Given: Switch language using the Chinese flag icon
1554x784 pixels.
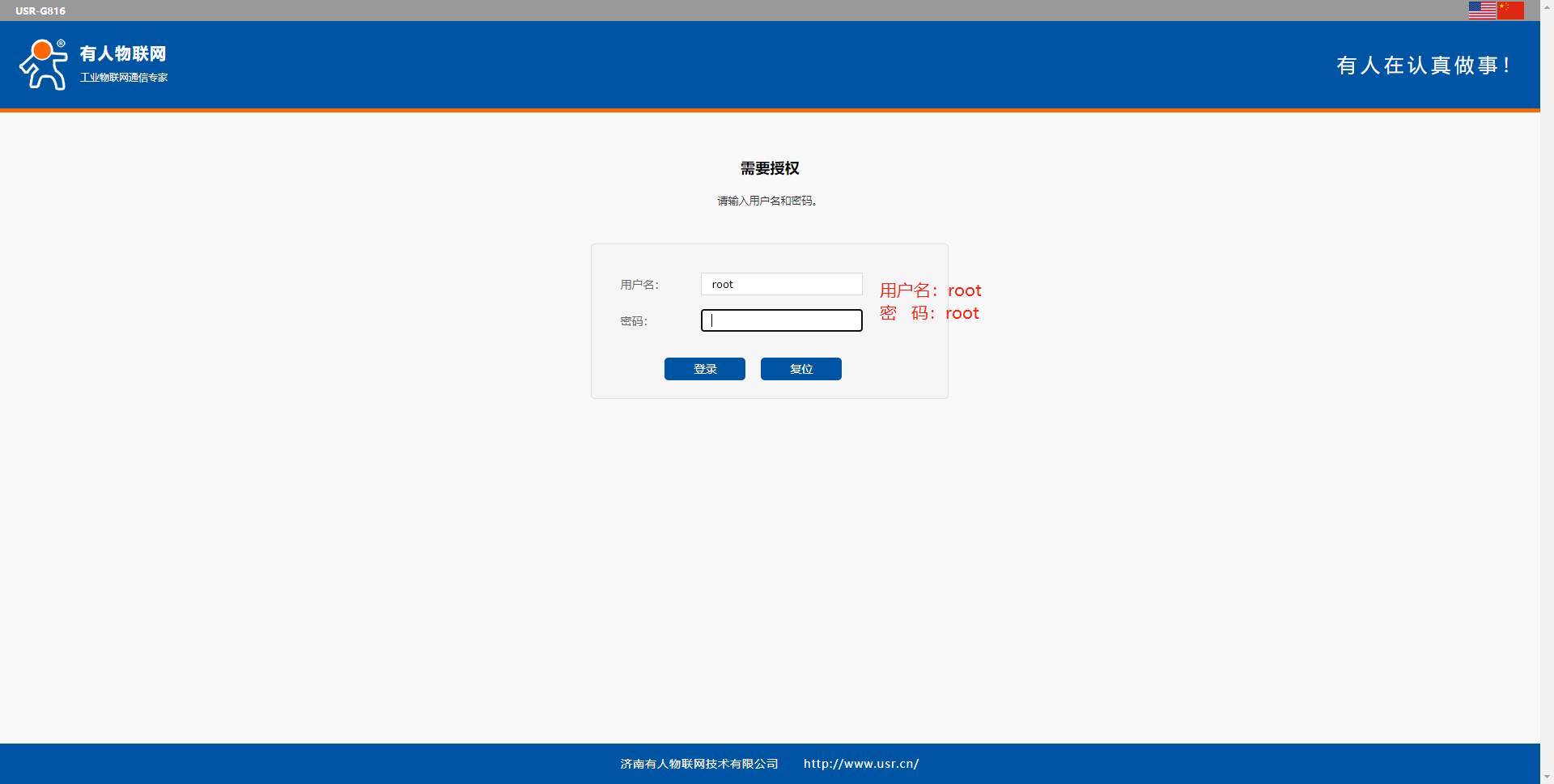Looking at the screenshot, I should tap(1510, 11).
